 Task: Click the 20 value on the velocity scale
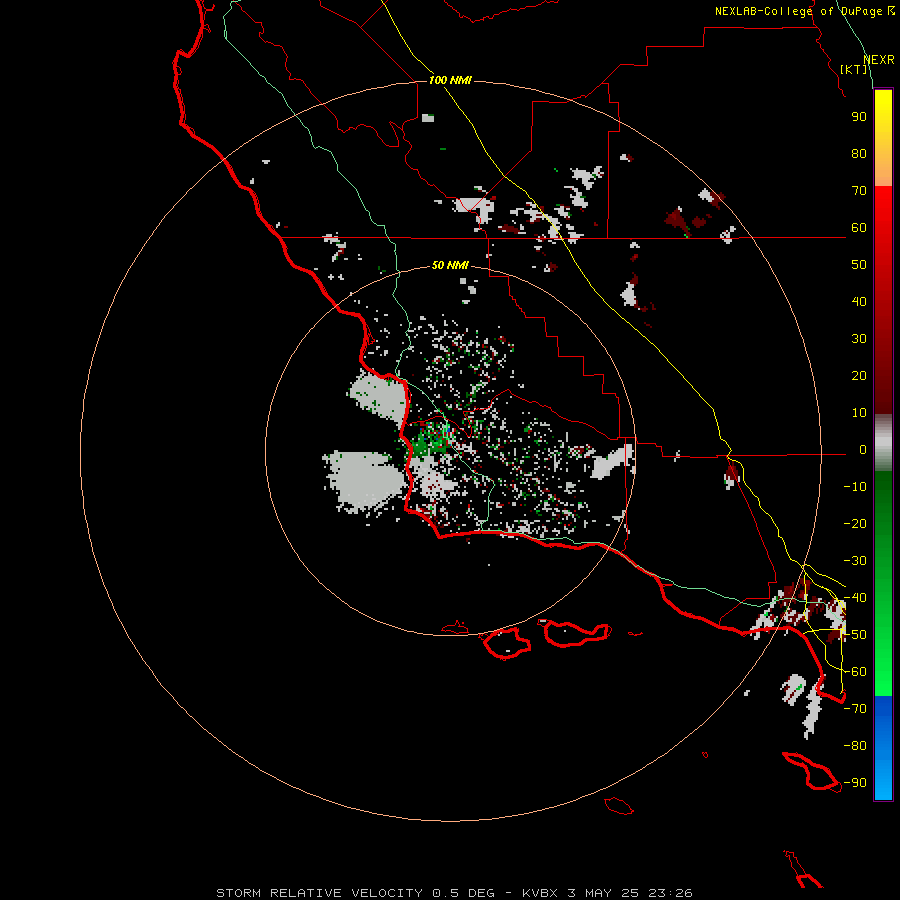coord(859,376)
